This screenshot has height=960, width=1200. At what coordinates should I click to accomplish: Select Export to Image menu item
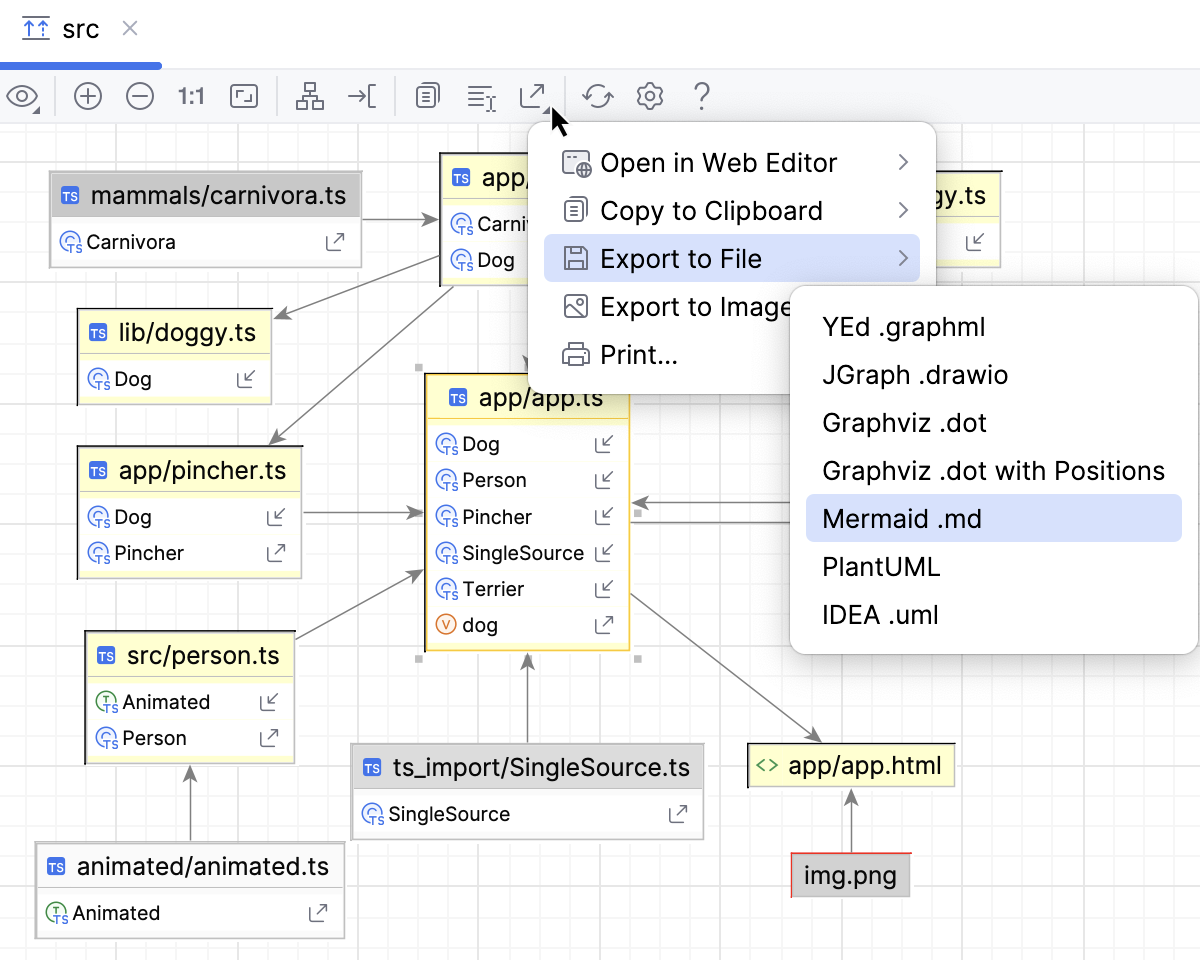click(x=668, y=307)
